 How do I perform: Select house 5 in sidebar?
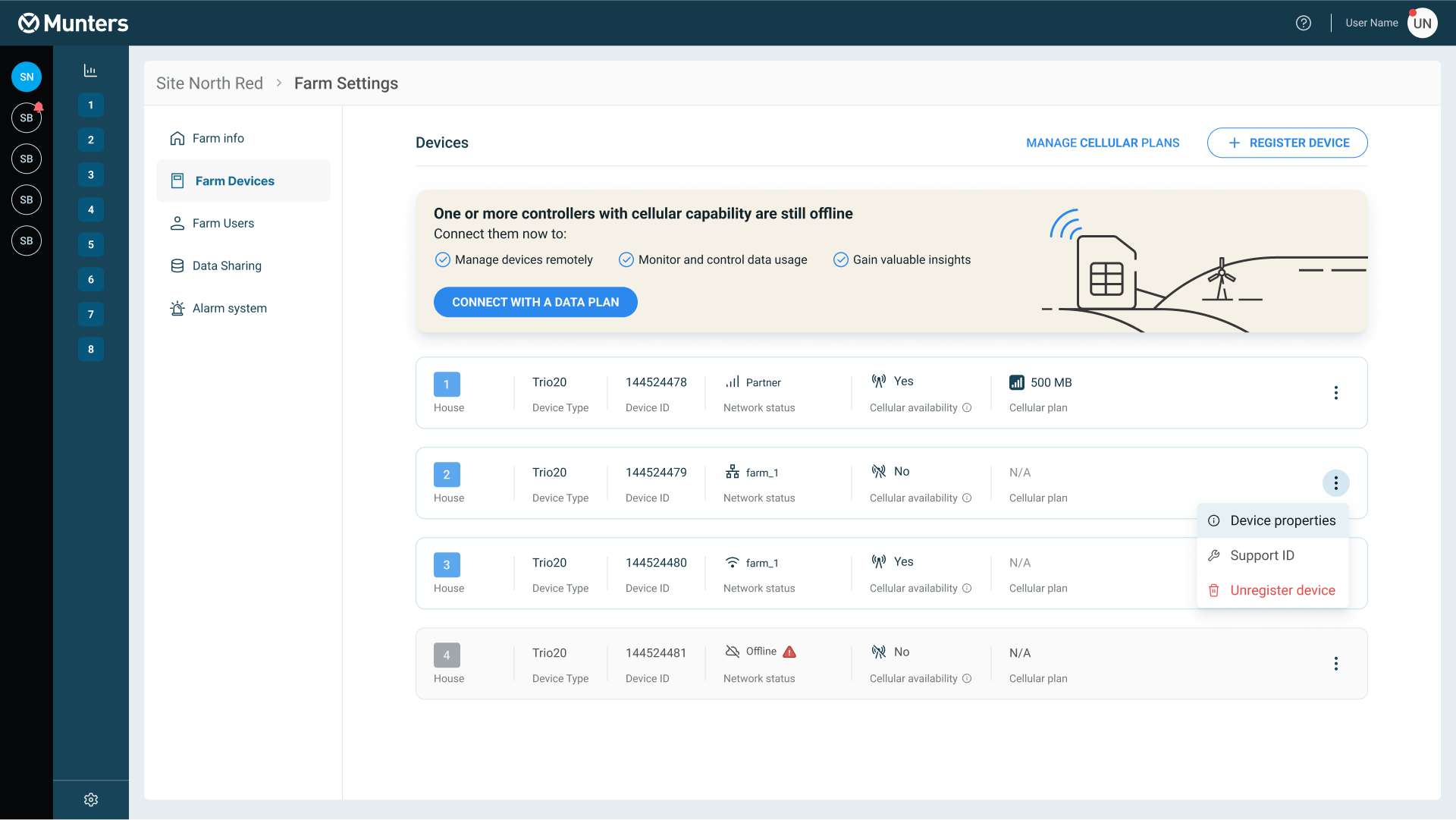tap(91, 244)
